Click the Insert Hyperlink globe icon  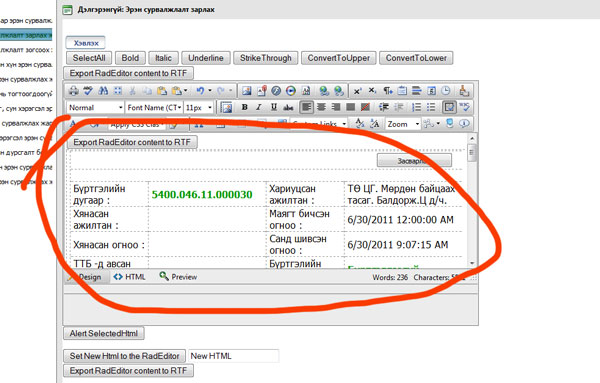click(324, 91)
